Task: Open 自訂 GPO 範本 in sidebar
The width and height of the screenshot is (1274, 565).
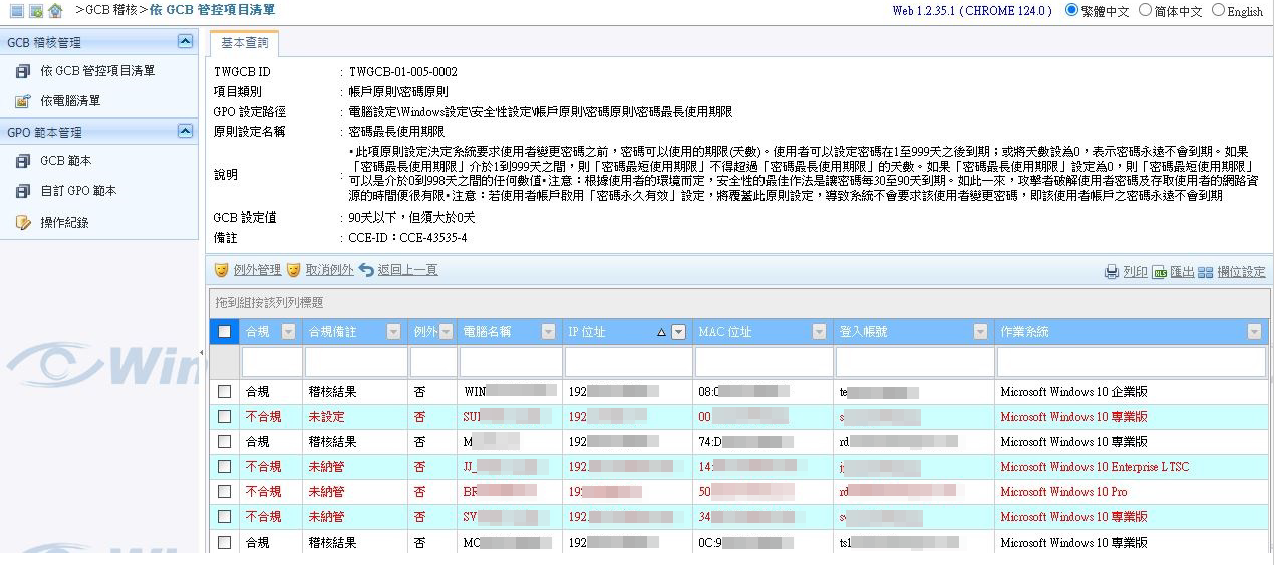Action: tap(78, 191)
